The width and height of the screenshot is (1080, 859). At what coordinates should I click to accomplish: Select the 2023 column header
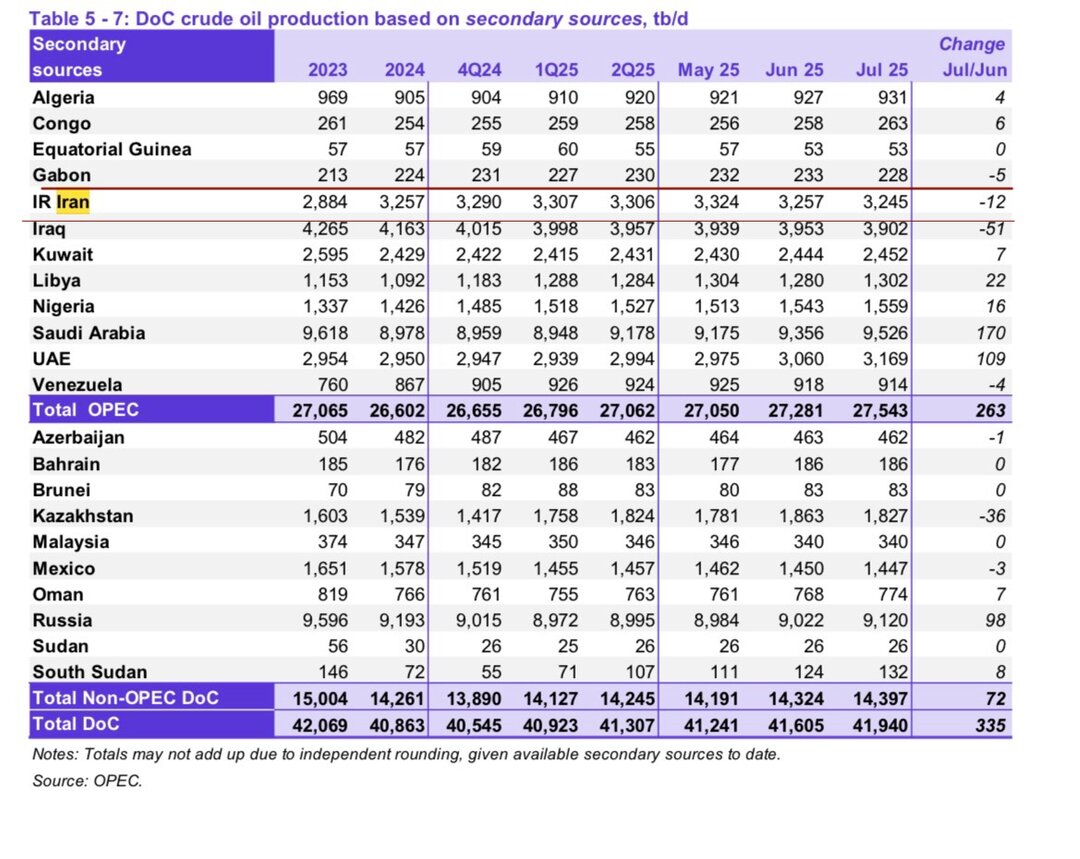[328, 70]
